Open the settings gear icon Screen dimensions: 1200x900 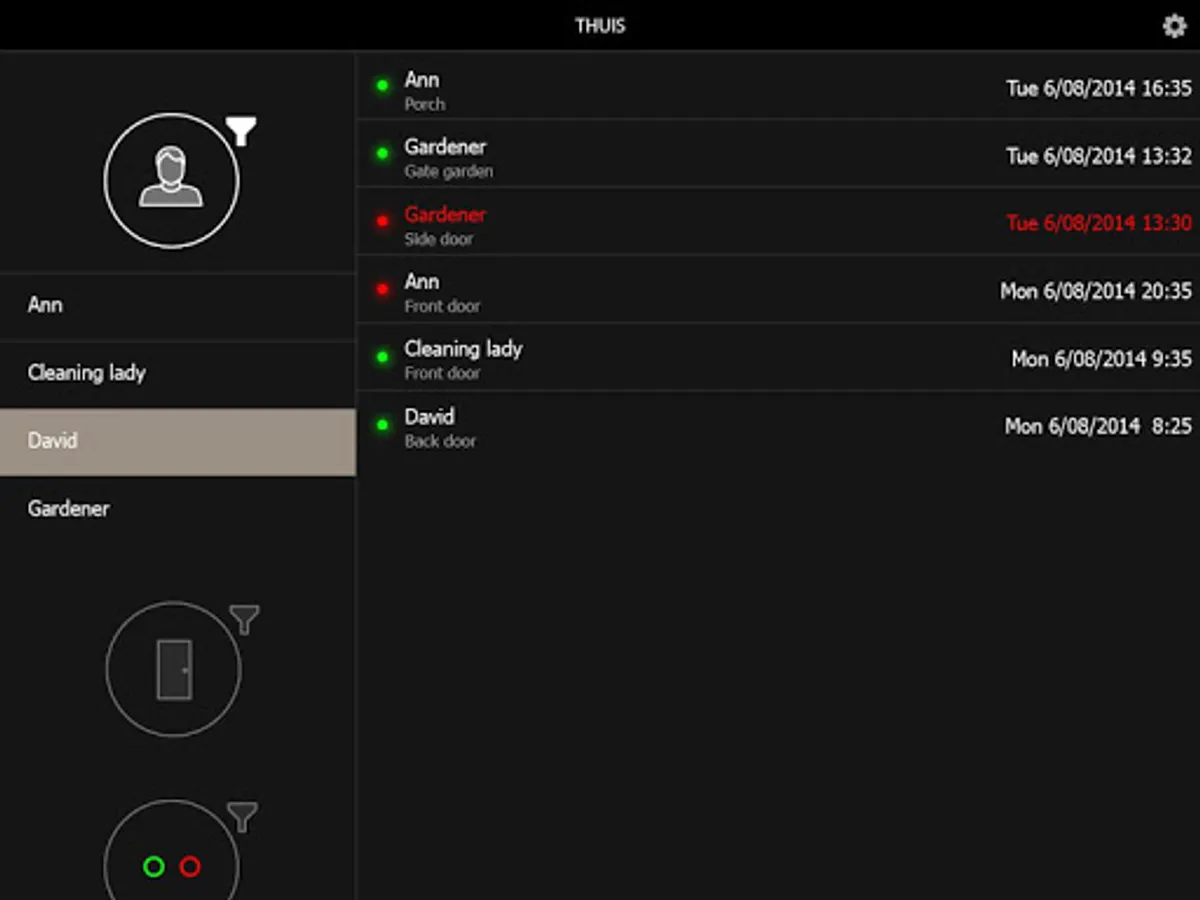coord(1174,25)
